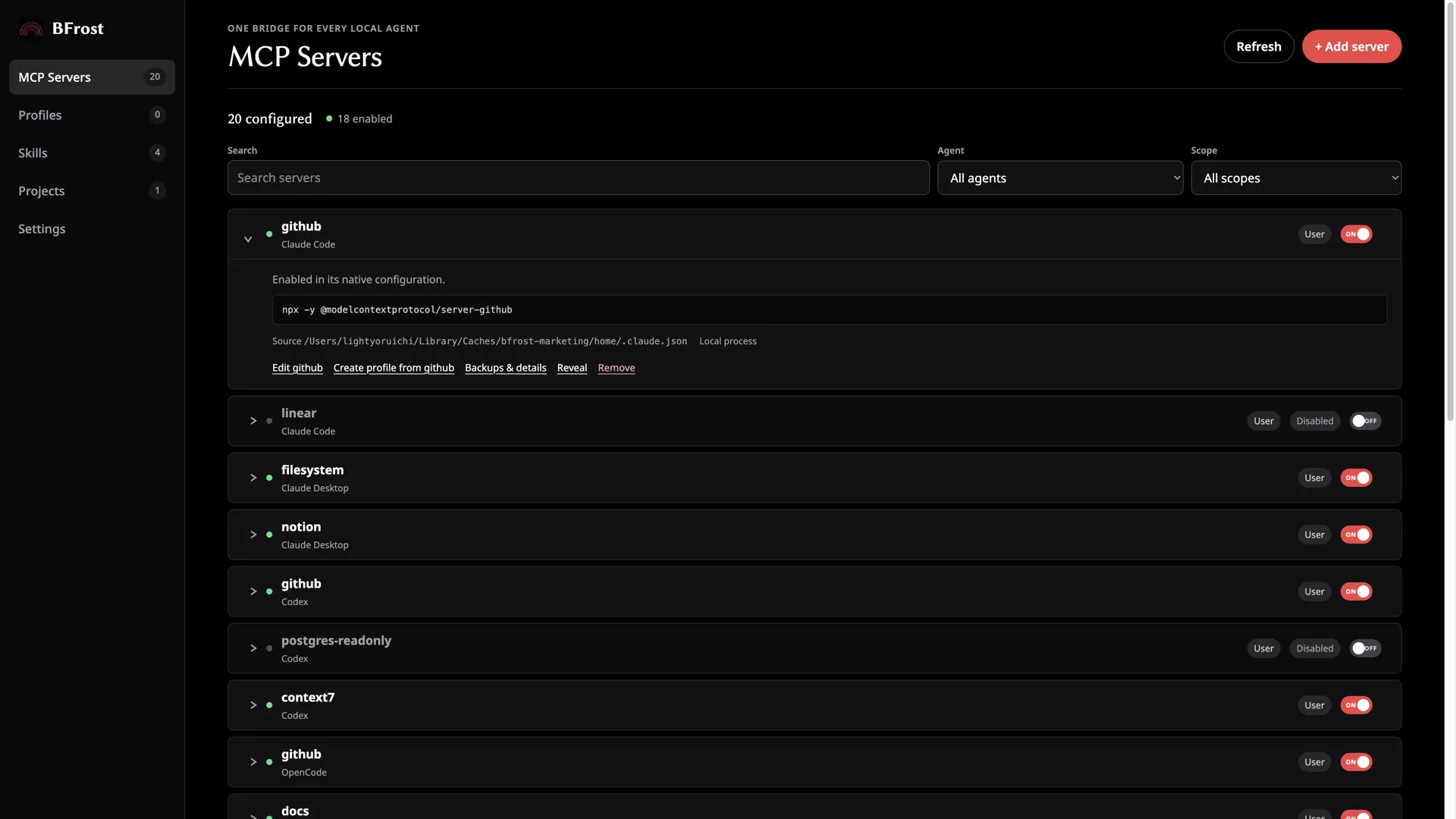Screen dimensions: 1456x819
Task: Turn off the context7 server toggle
Action: point(1356,705)
